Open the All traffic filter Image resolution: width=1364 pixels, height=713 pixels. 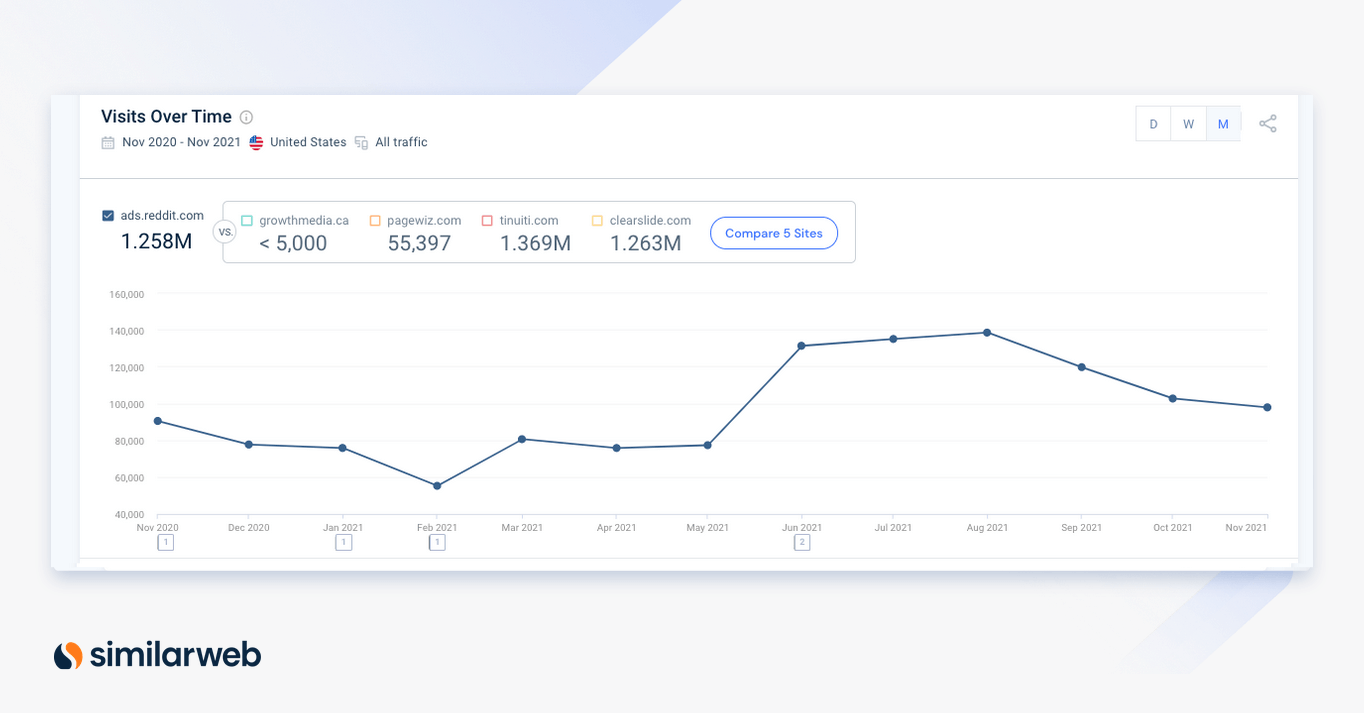[x=401, y=142]
